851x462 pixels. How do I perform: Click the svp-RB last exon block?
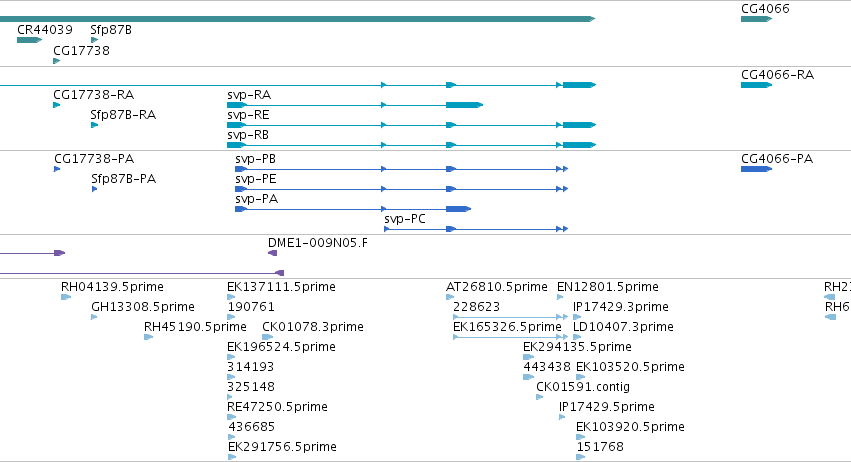[579, 145]
